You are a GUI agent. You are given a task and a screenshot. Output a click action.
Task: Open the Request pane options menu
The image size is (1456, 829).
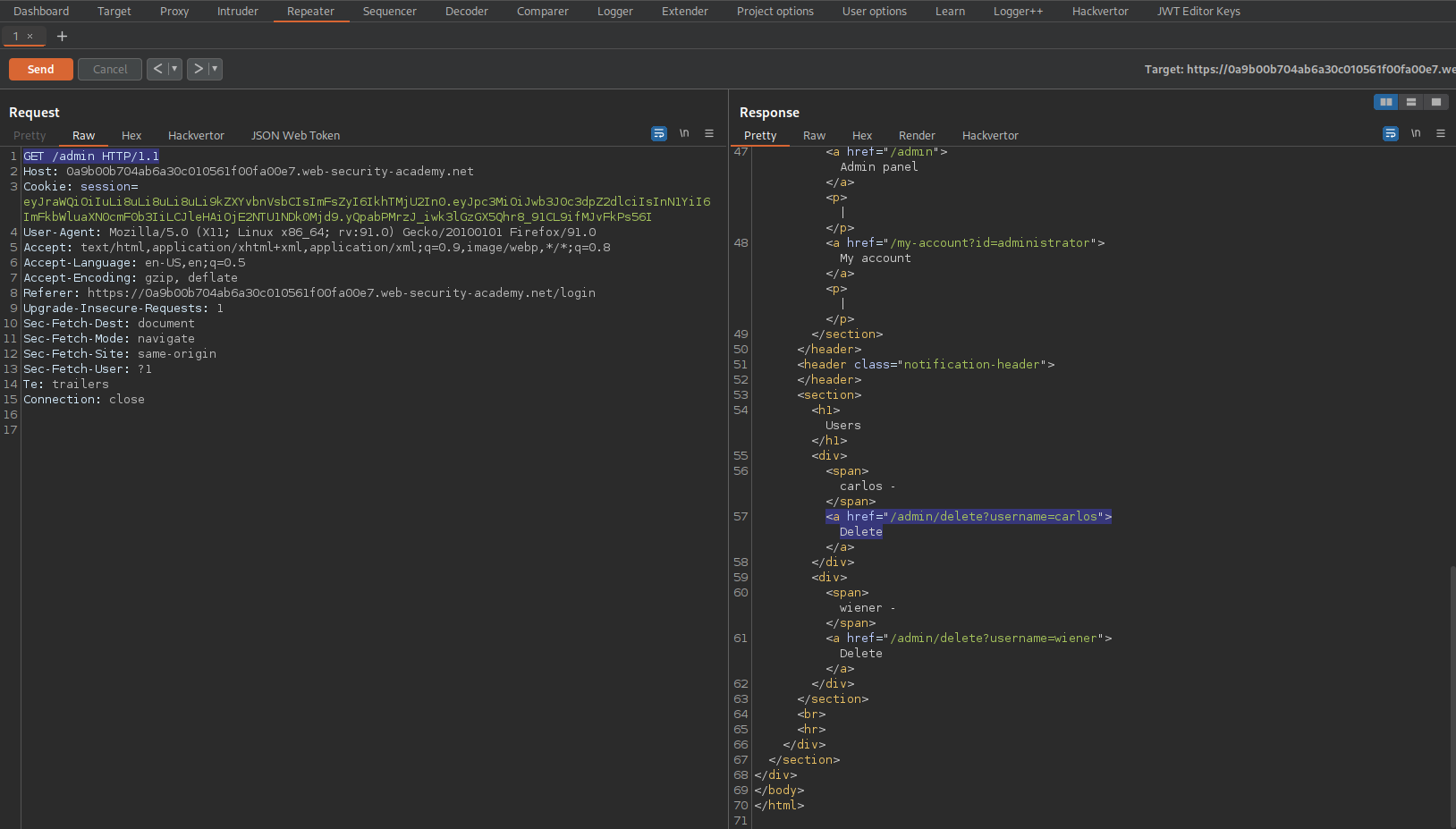coord(709,133)
